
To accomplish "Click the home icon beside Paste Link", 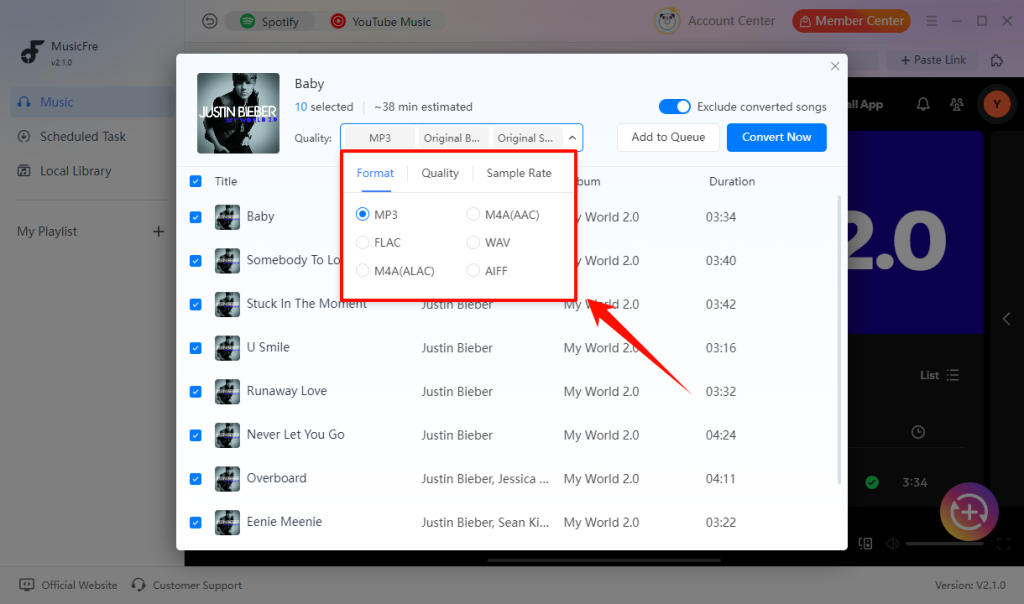I will point(997,60).
